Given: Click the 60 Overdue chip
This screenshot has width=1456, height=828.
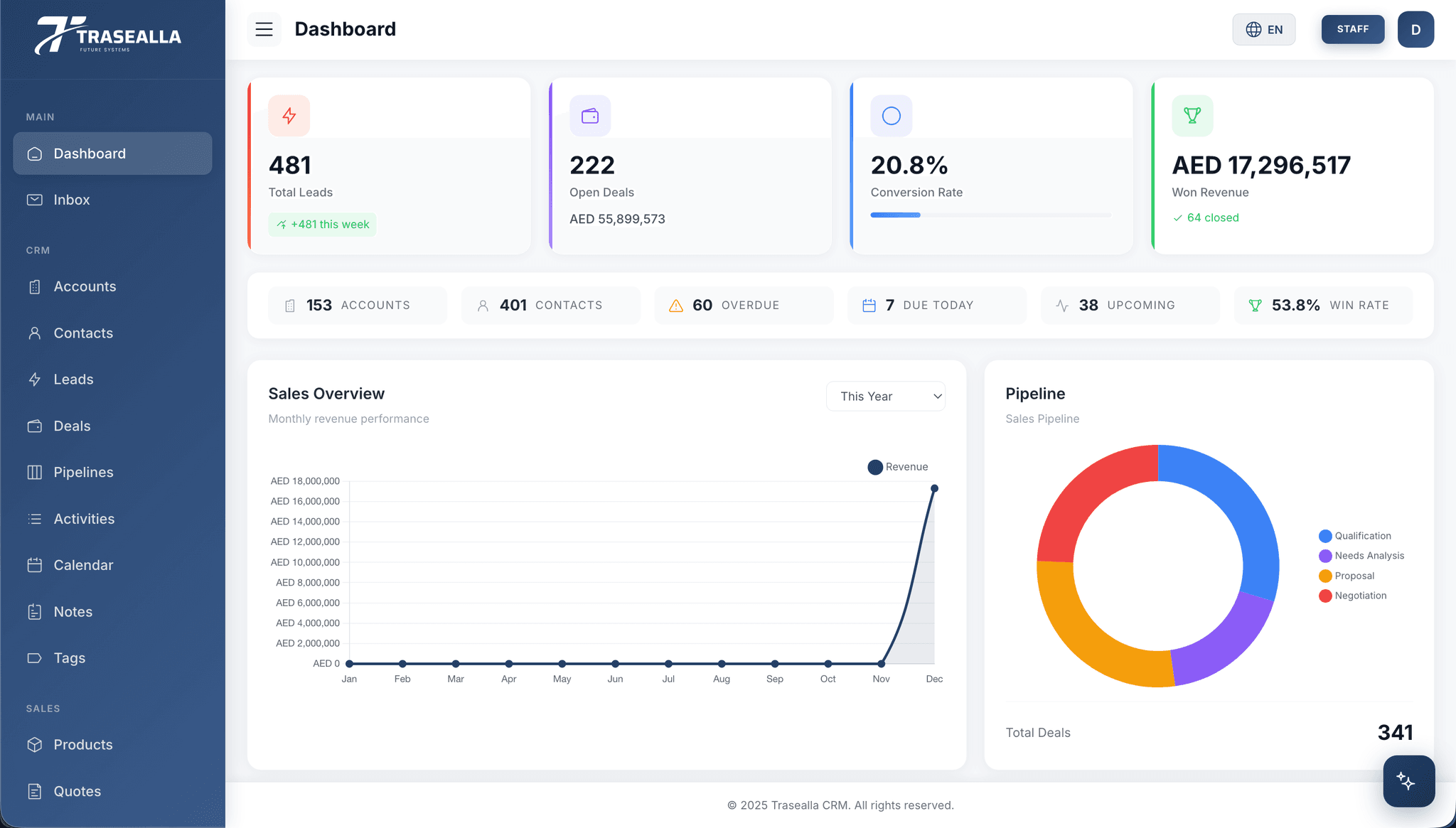Looking at the screenshot, I should point(743,305).
